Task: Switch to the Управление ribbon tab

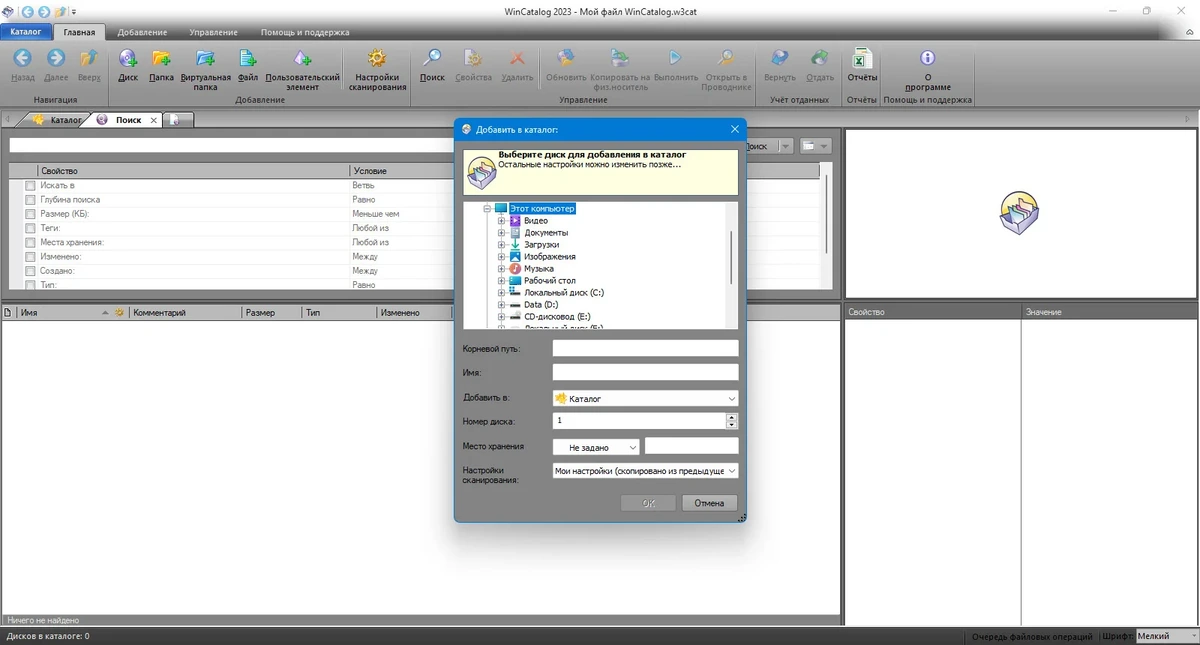Action: pos(213,33)
